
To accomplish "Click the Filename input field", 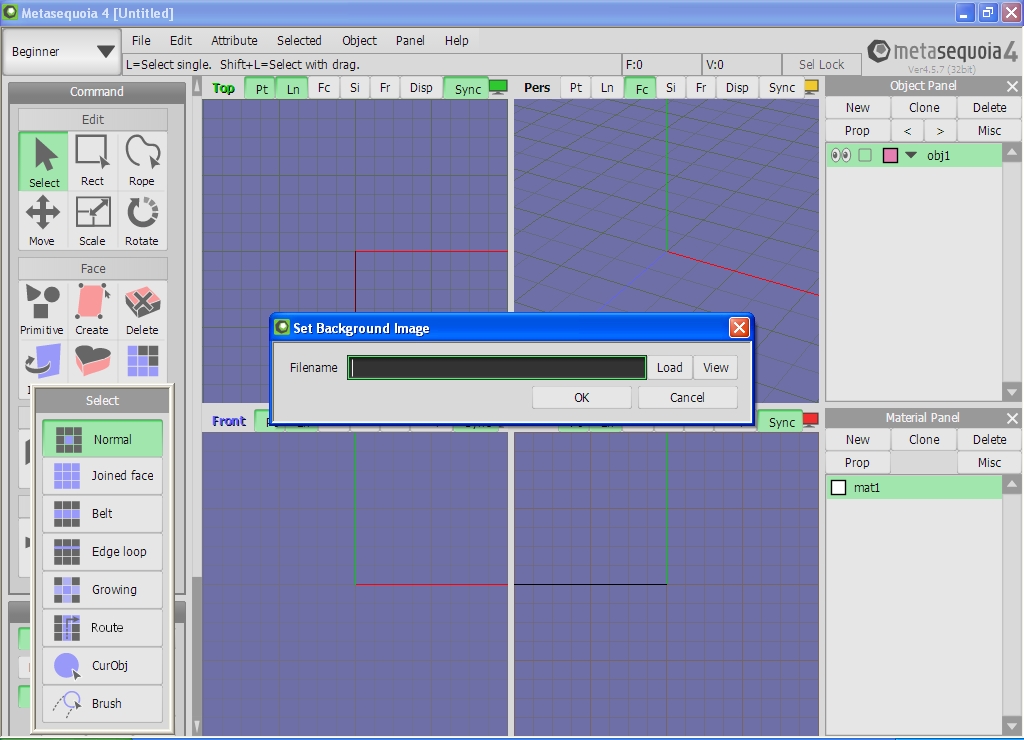I will tap(497, 368).
